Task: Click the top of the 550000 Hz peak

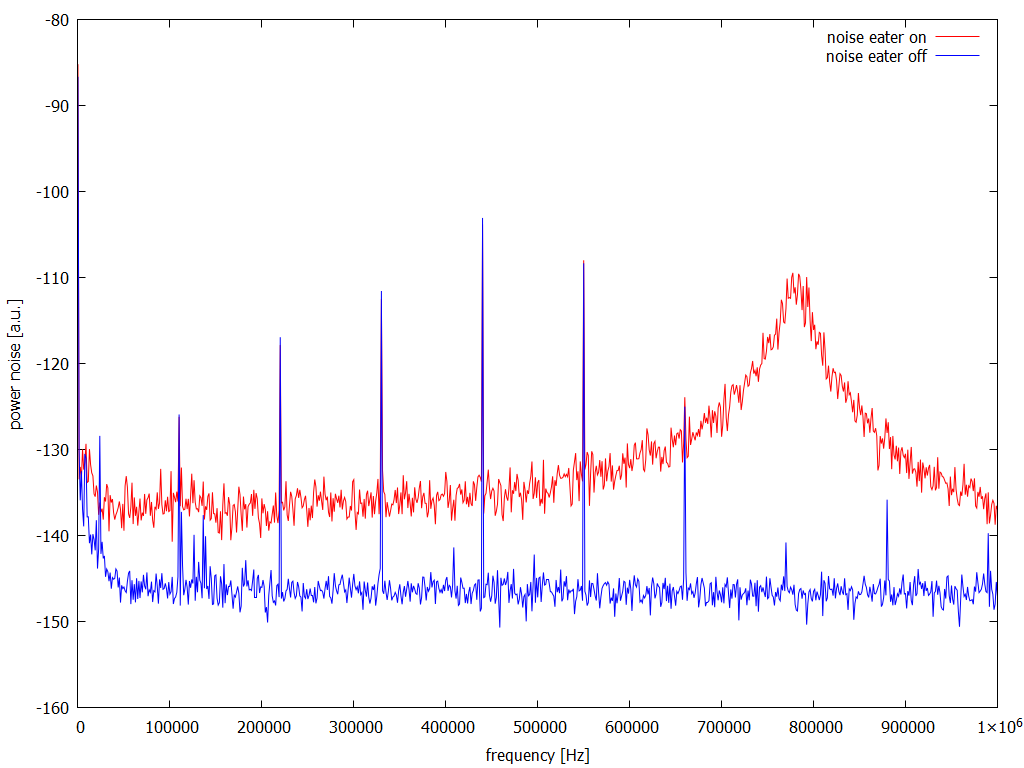Action: point(583,263)
